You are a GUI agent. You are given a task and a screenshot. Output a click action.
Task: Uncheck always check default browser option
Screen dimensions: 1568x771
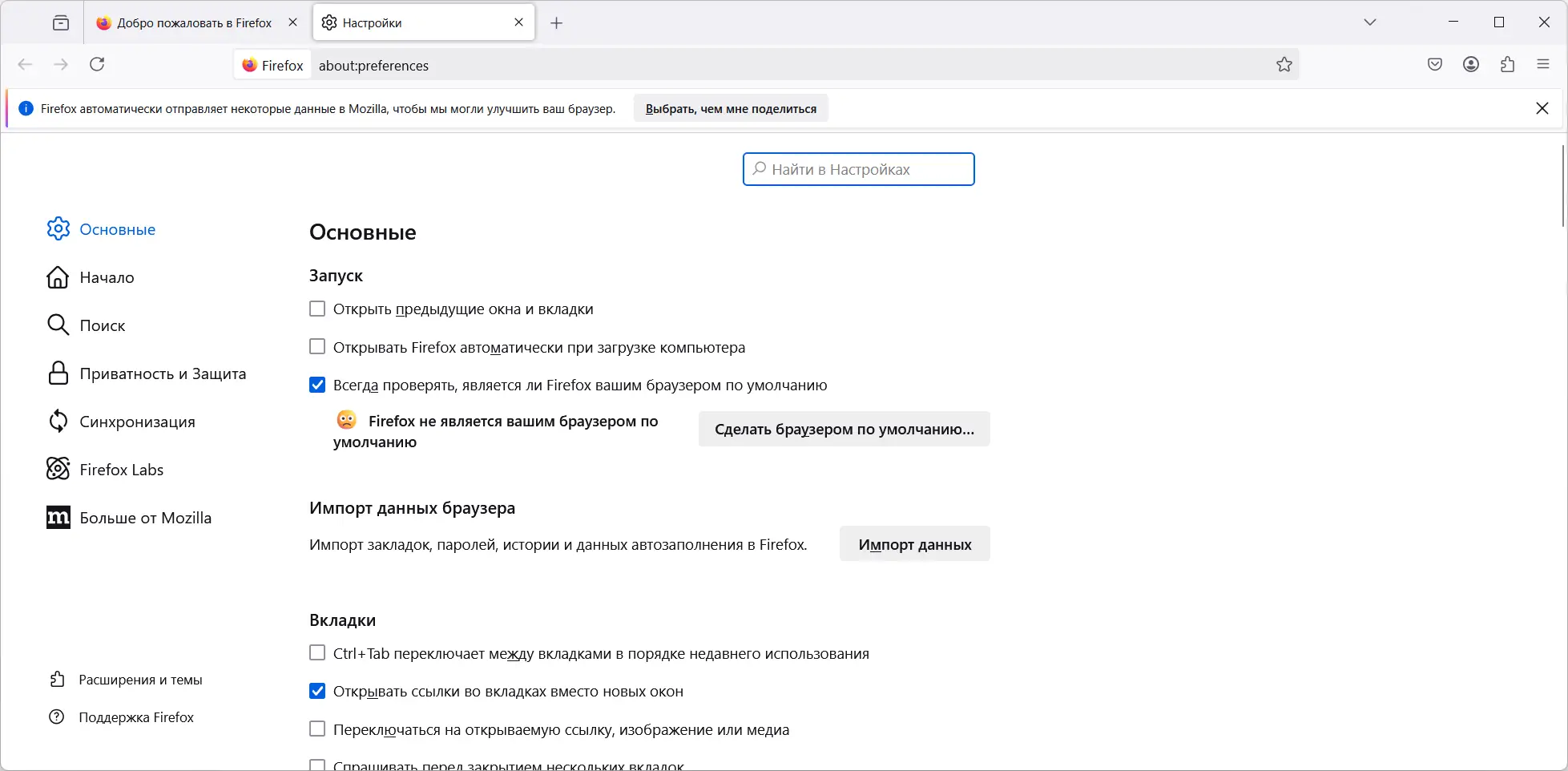(x=317, y=385)
